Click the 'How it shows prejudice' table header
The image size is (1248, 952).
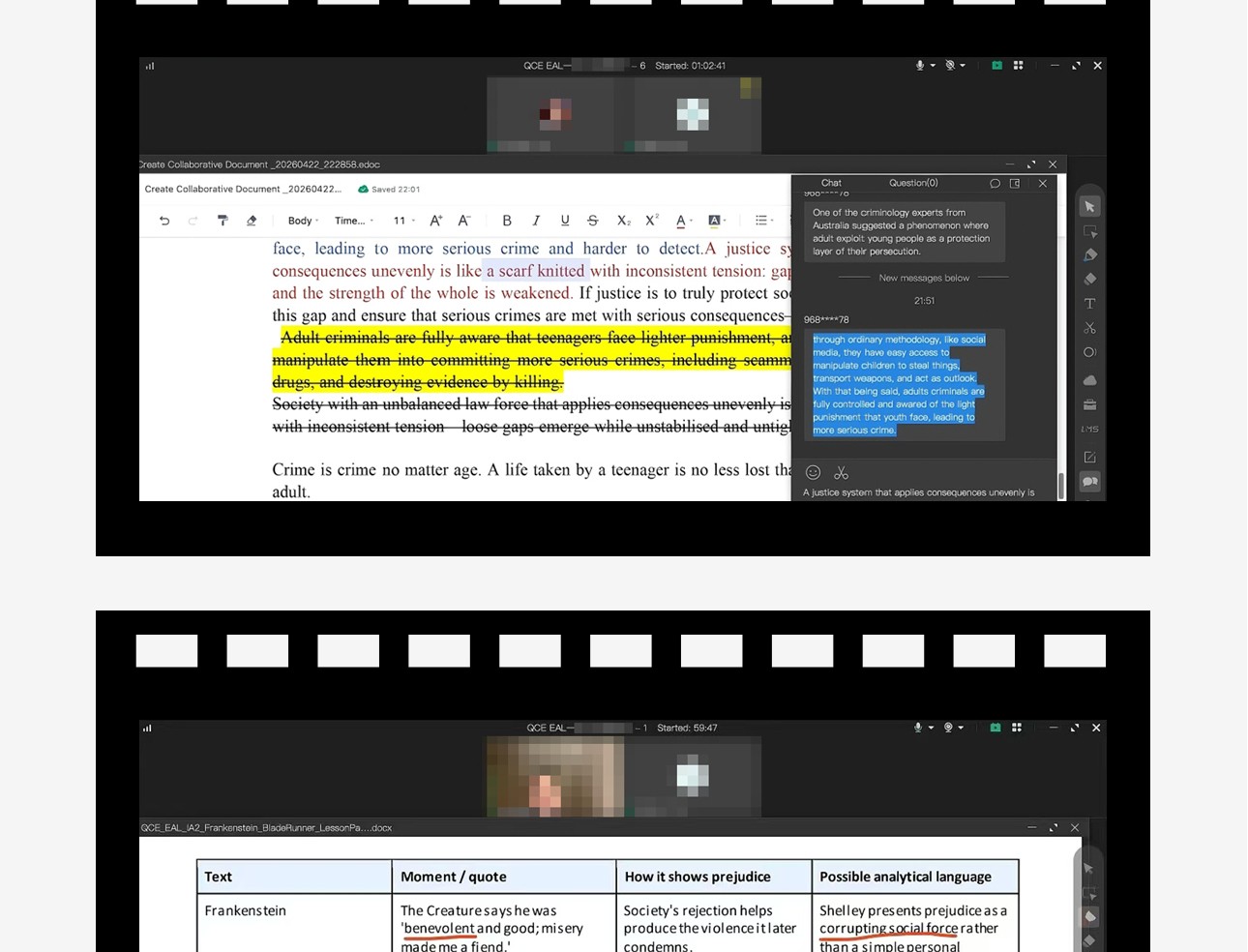(698, 877)
